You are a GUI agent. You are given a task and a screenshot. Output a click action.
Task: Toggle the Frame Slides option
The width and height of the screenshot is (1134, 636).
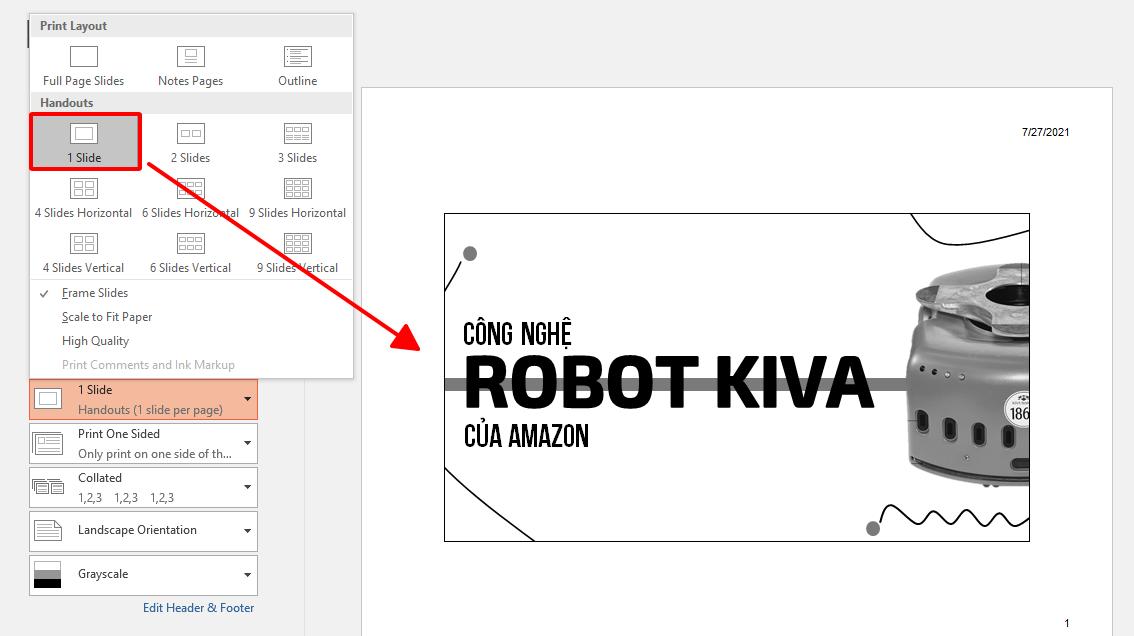coord(100,292)
